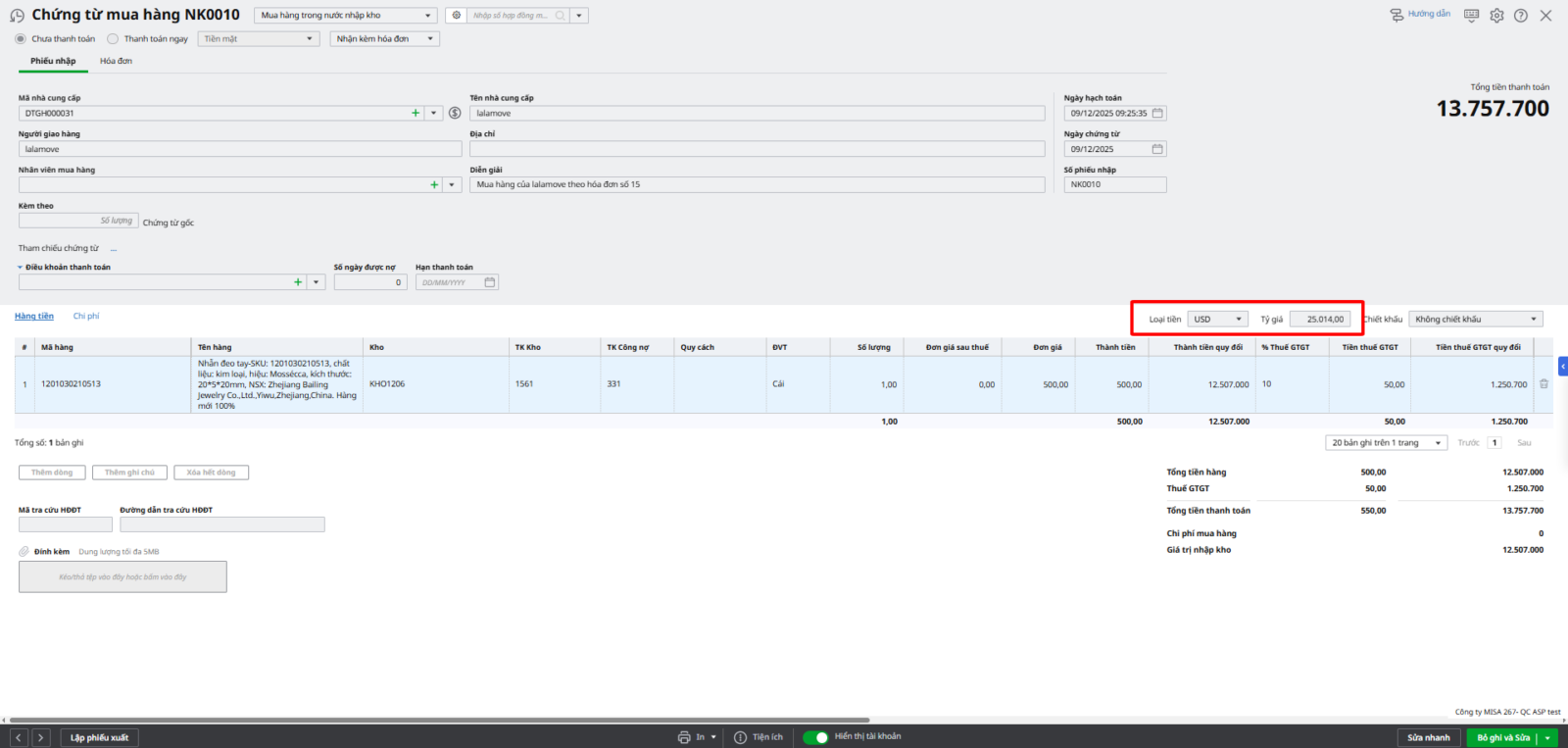
Task: Click the help question mark icon
Action: pyautogui.click(x=1520, y=16)
